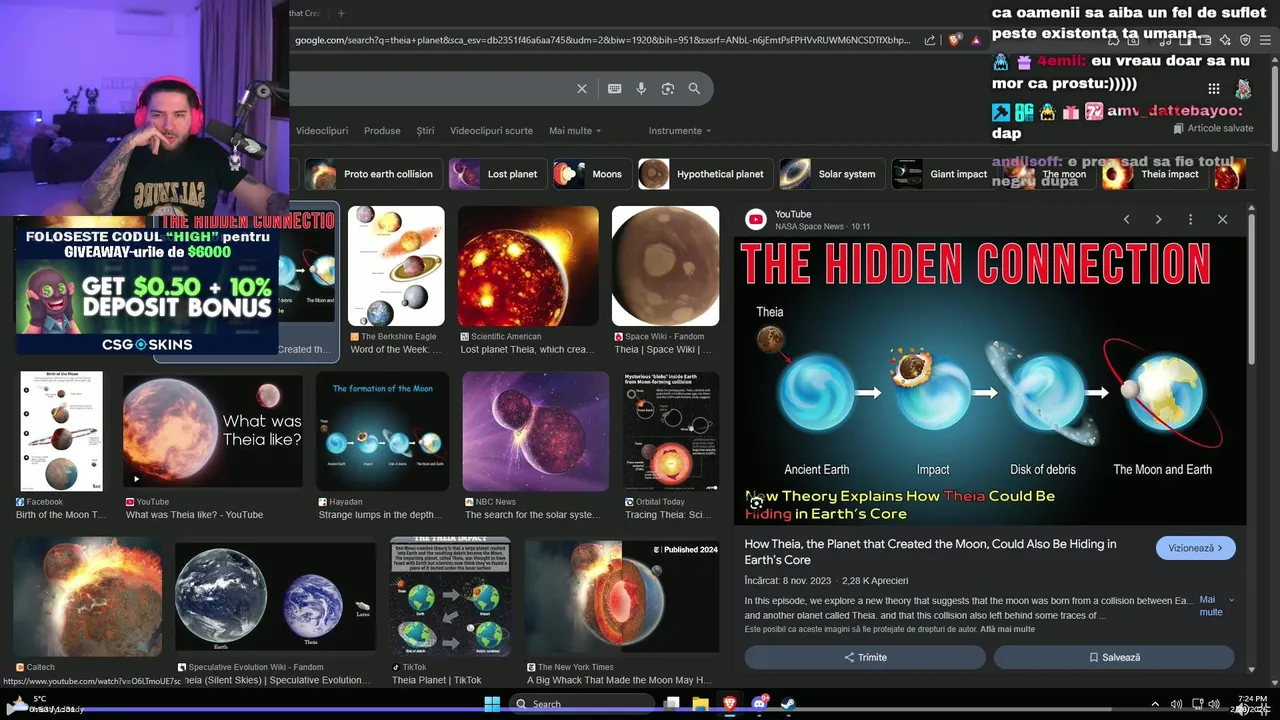Open Brave browser from the taskbar
This screenshot has height=720, width=1280.
[730, 704]
